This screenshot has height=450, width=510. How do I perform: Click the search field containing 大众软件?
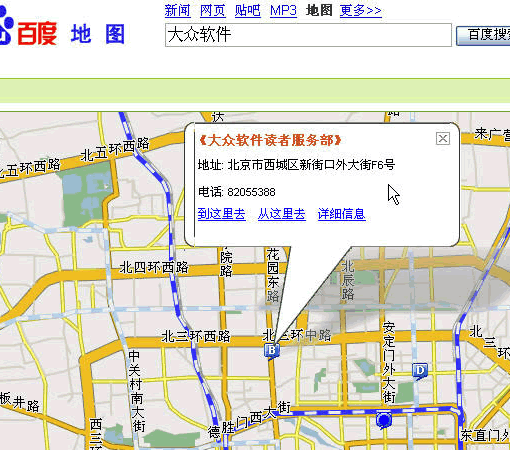click(x=308, y=35)
